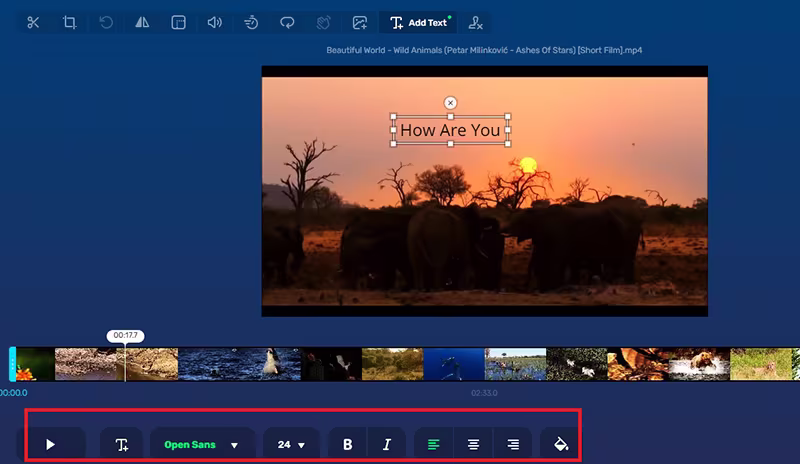Viewport: 800px width, 464px height.
Task: Open the speed adjustment tool
Action: pyautogui.click(x=251, y=22)
